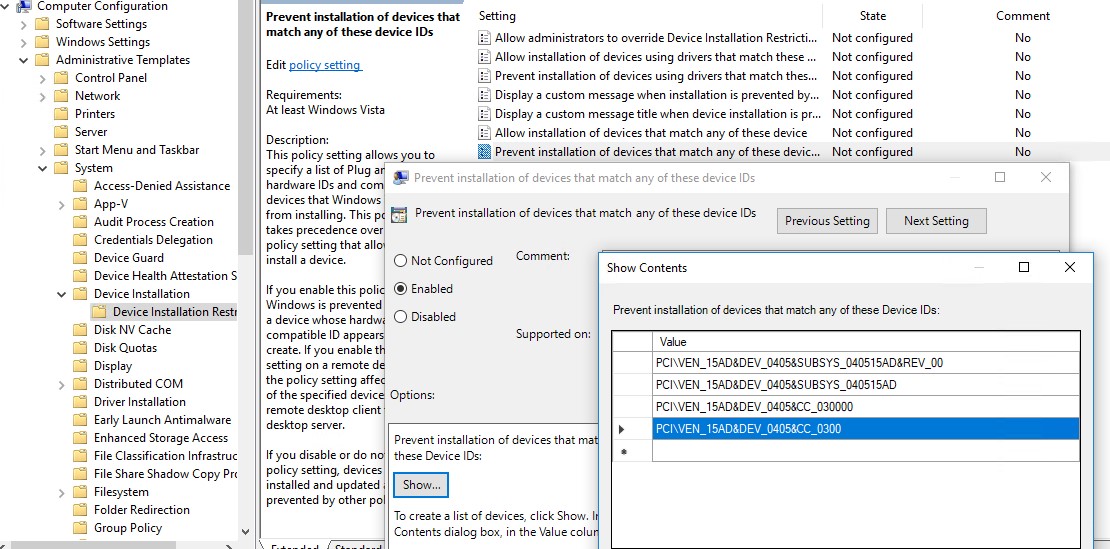Click the Computer Configuration node icon
This screenshot has height=549, width=1110.
click(24, 6)
